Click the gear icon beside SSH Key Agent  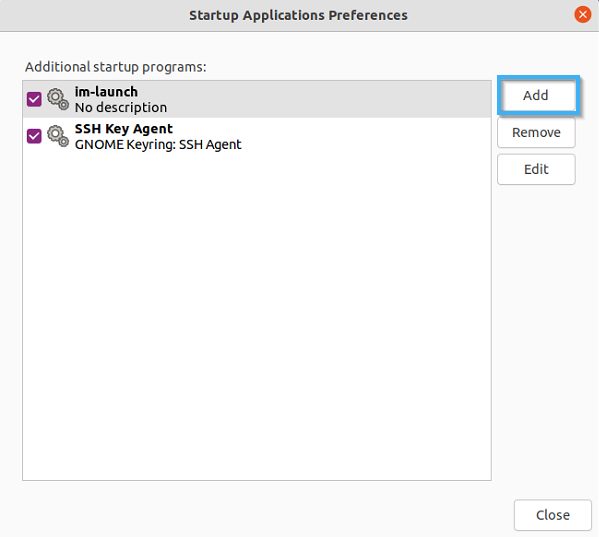[58, 136]
